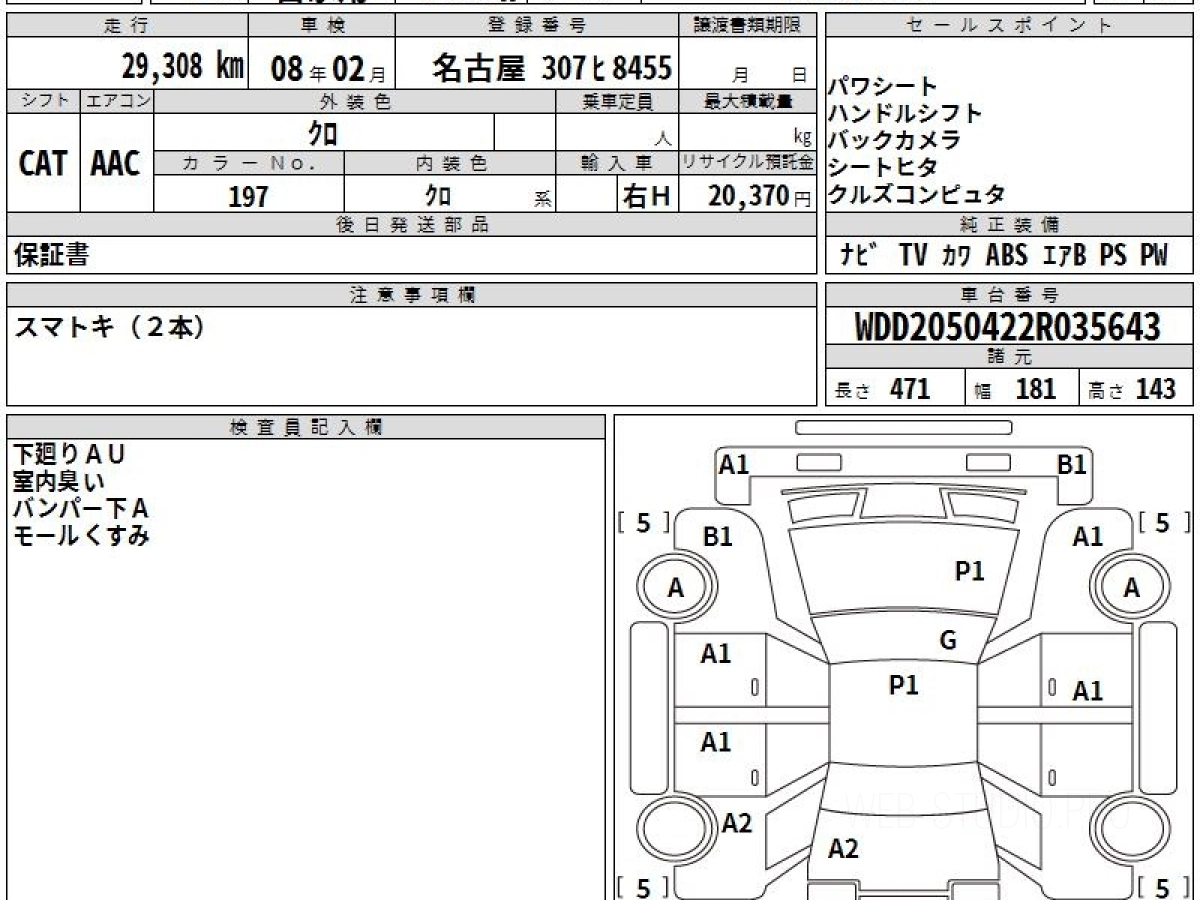Click the 後日発送部品 header
Screen dimensions: 1200x900
pyautogui.click(x=412, y=225)
